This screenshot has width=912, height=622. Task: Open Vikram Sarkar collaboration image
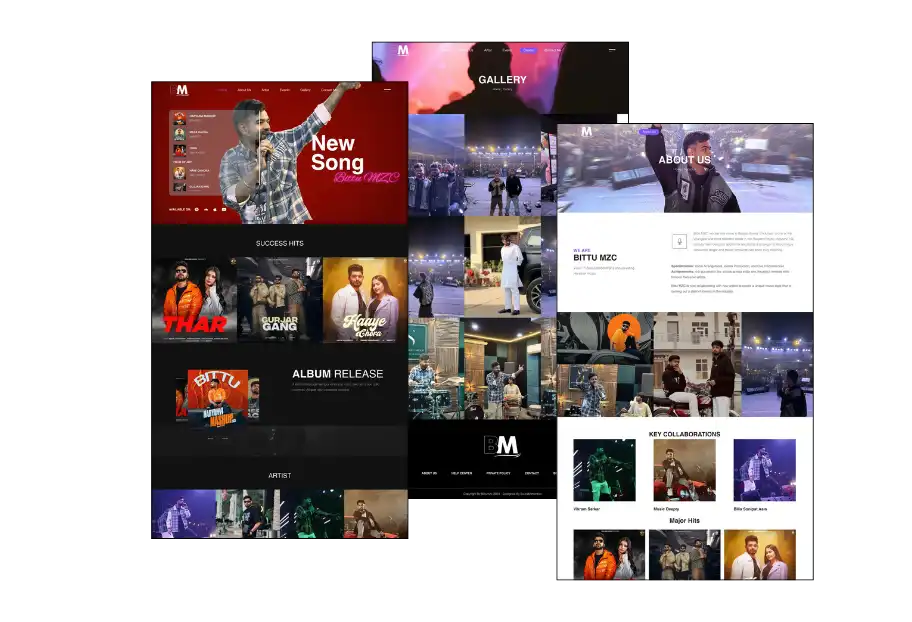coord(604,470)
